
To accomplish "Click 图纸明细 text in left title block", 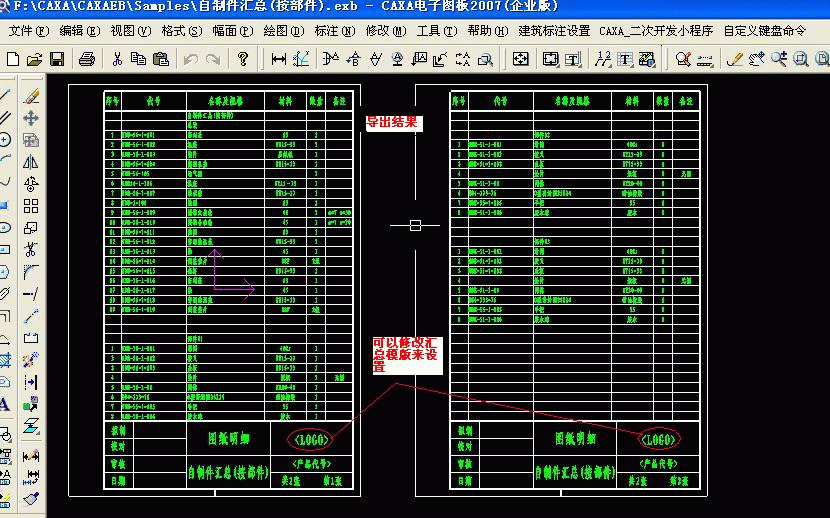I will click(x=228, y=438).
